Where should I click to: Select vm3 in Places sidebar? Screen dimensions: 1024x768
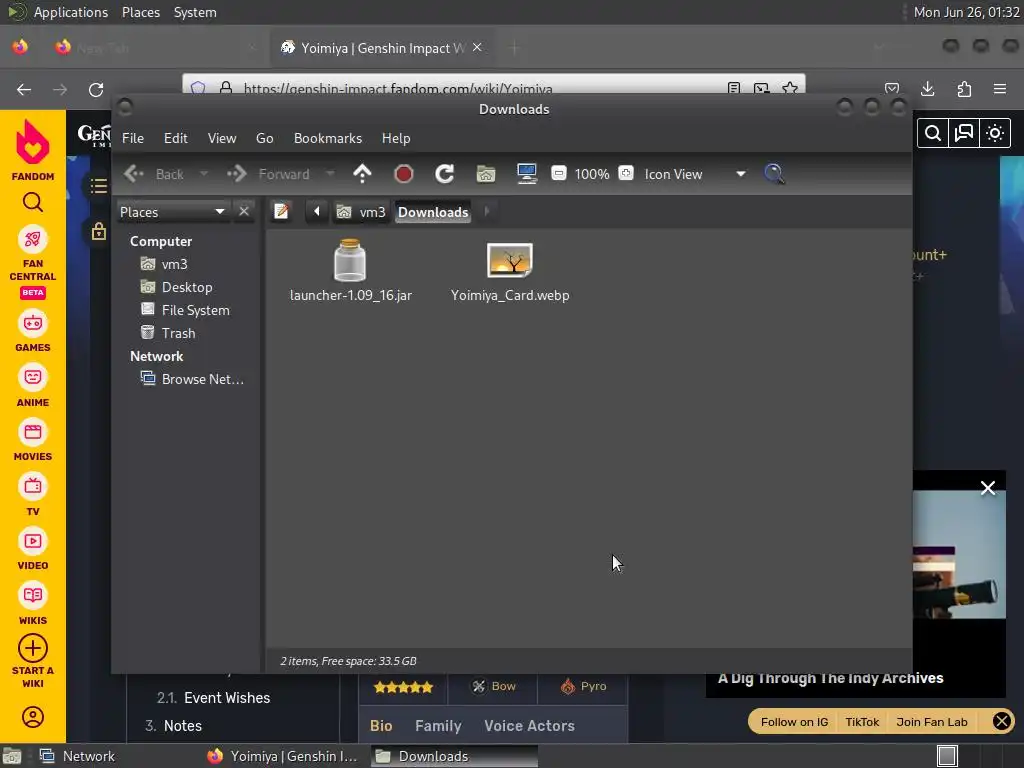coord(164,264)
